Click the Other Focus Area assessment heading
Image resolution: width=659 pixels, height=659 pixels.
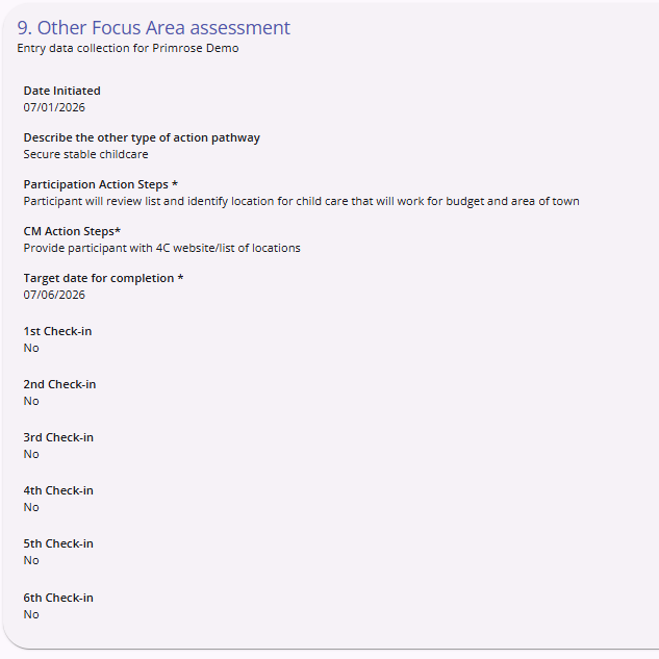[x=153, y=28]
